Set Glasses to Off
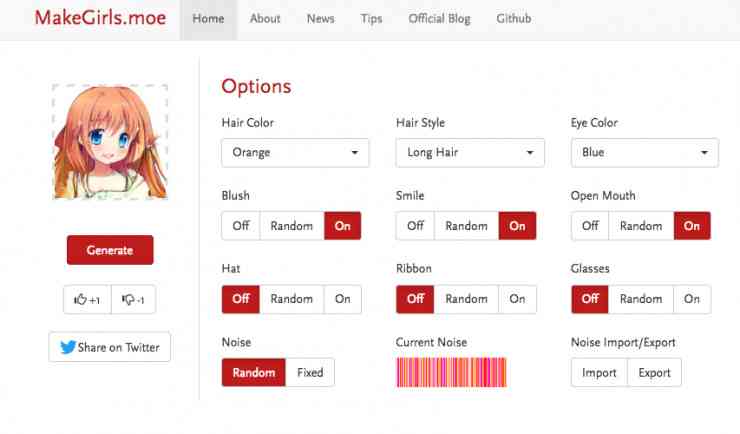Image resolution: width=740 pixels, height=434 pixels. click(x=590, y=299)
